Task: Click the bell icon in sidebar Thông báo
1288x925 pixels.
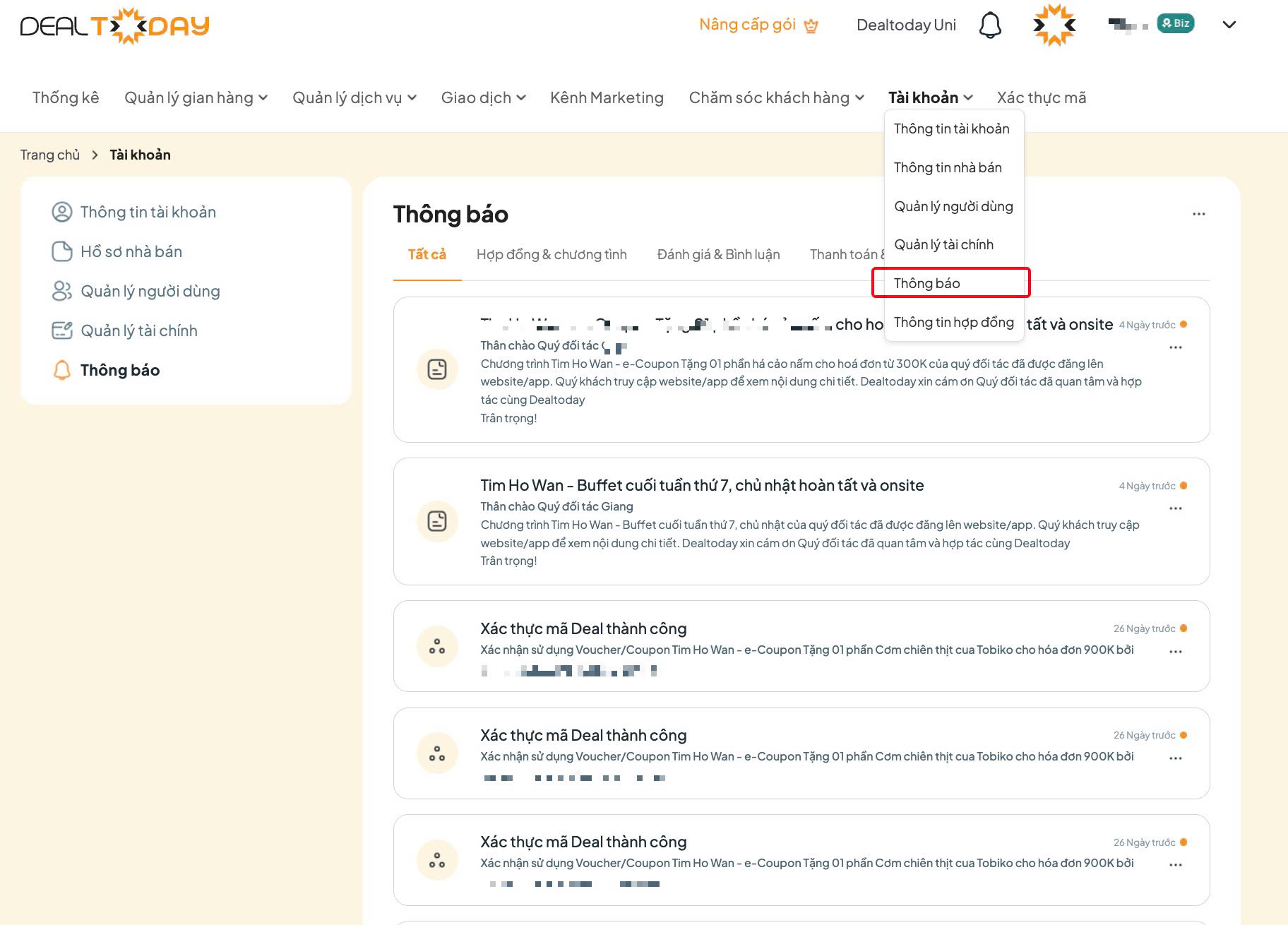Action: 62,370
